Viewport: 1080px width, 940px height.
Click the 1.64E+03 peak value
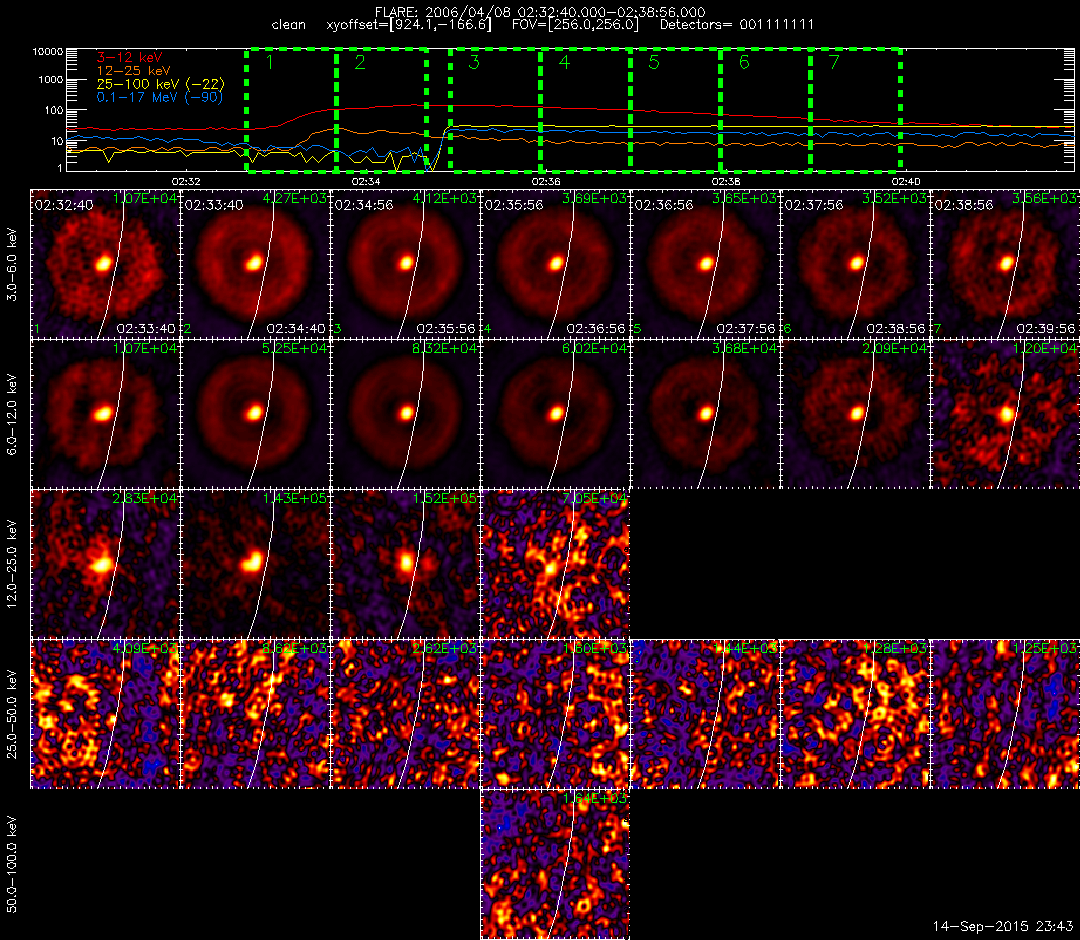point(595,798)
